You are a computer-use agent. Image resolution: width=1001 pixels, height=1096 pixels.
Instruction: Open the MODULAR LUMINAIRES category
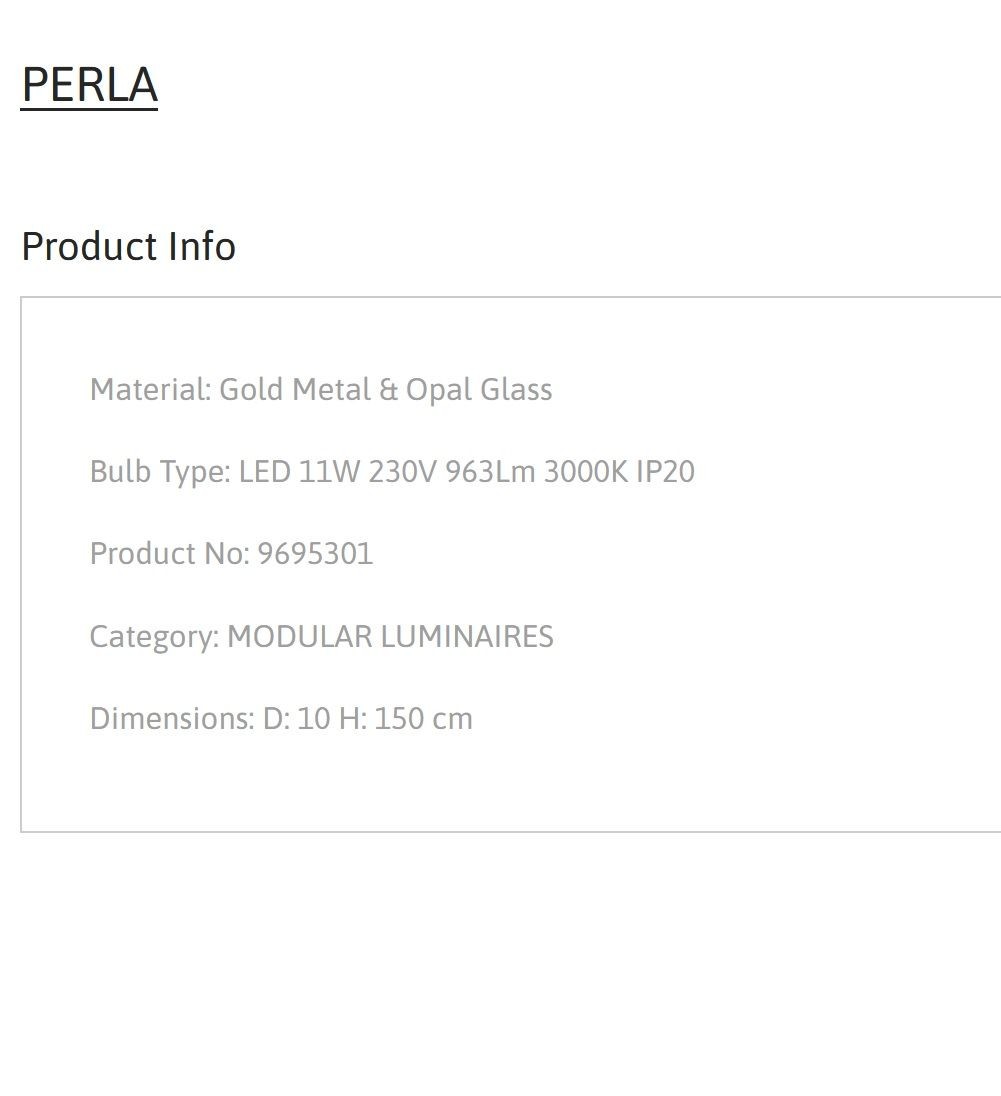point(390,636)
